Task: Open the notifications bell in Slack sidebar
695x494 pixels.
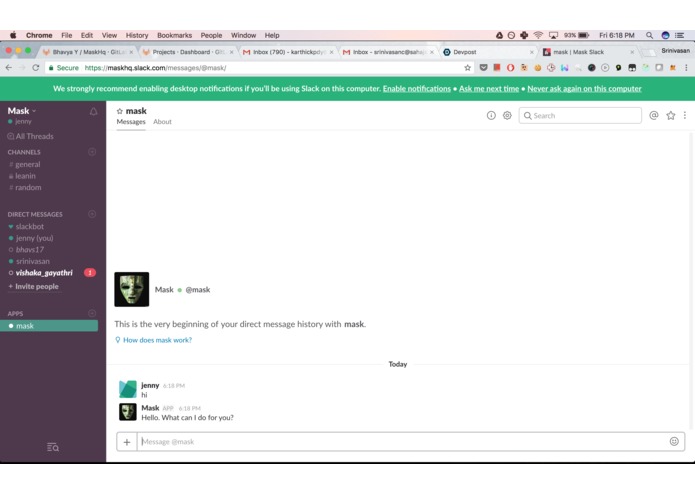Action: (x=93, y=112)
